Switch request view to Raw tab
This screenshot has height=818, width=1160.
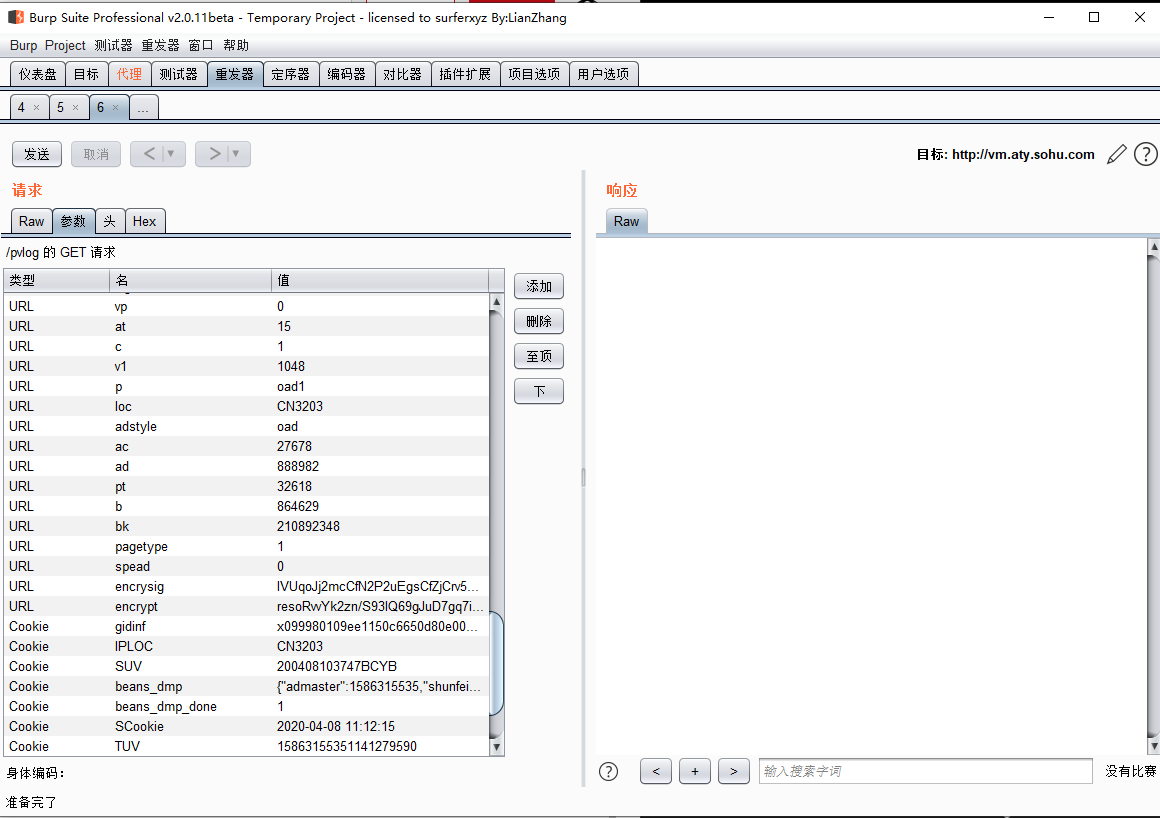click(x=32, y=221)
